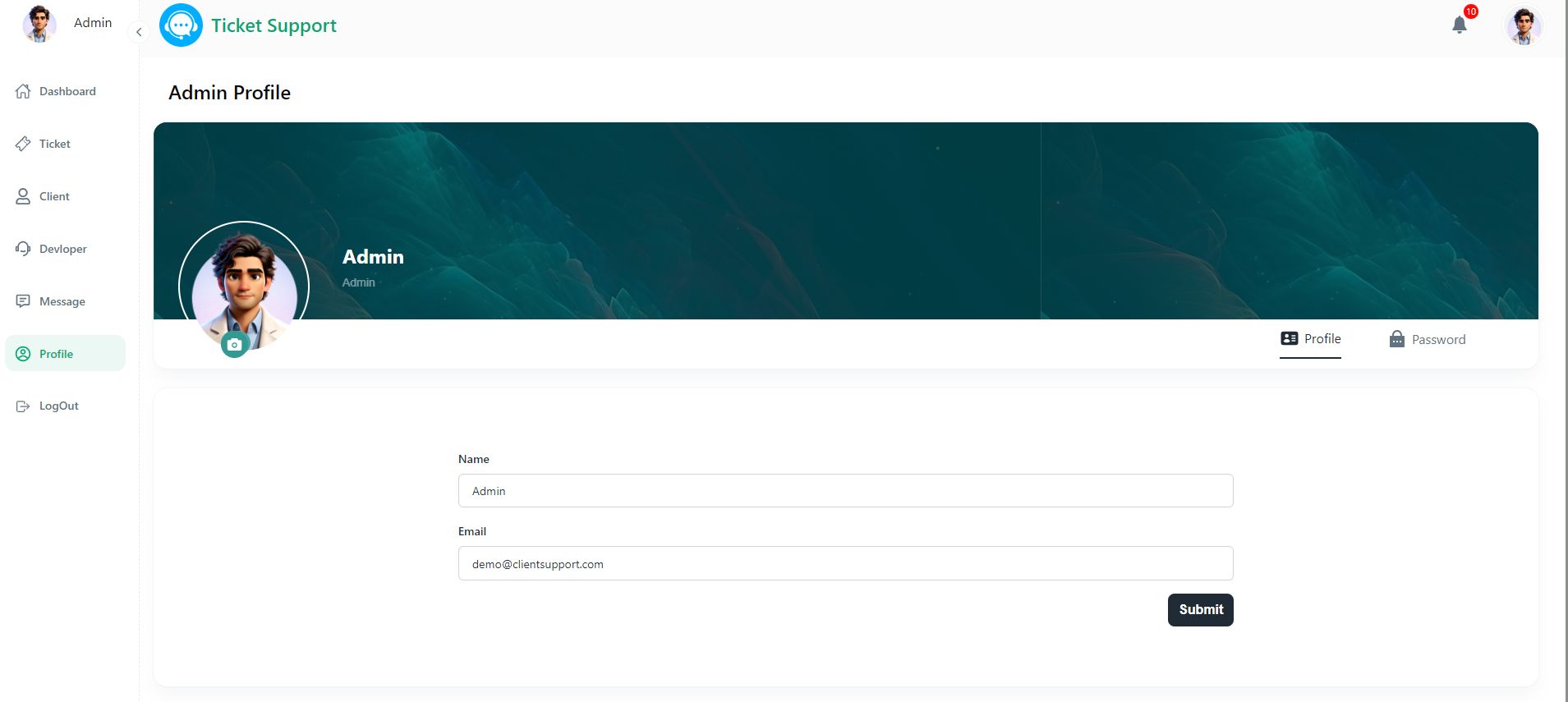Image resolution: width=1568 pixels, height=702 pixels.
Task: Click the Ticket Support logo icon
Action: point(181,25)
